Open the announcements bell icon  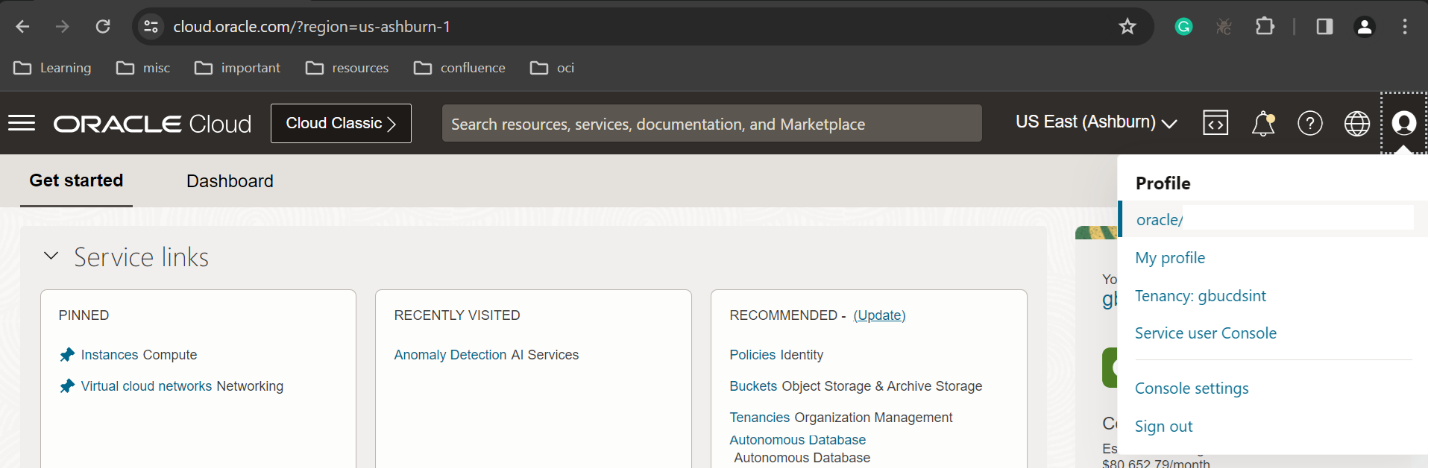tap(1263, 123)
